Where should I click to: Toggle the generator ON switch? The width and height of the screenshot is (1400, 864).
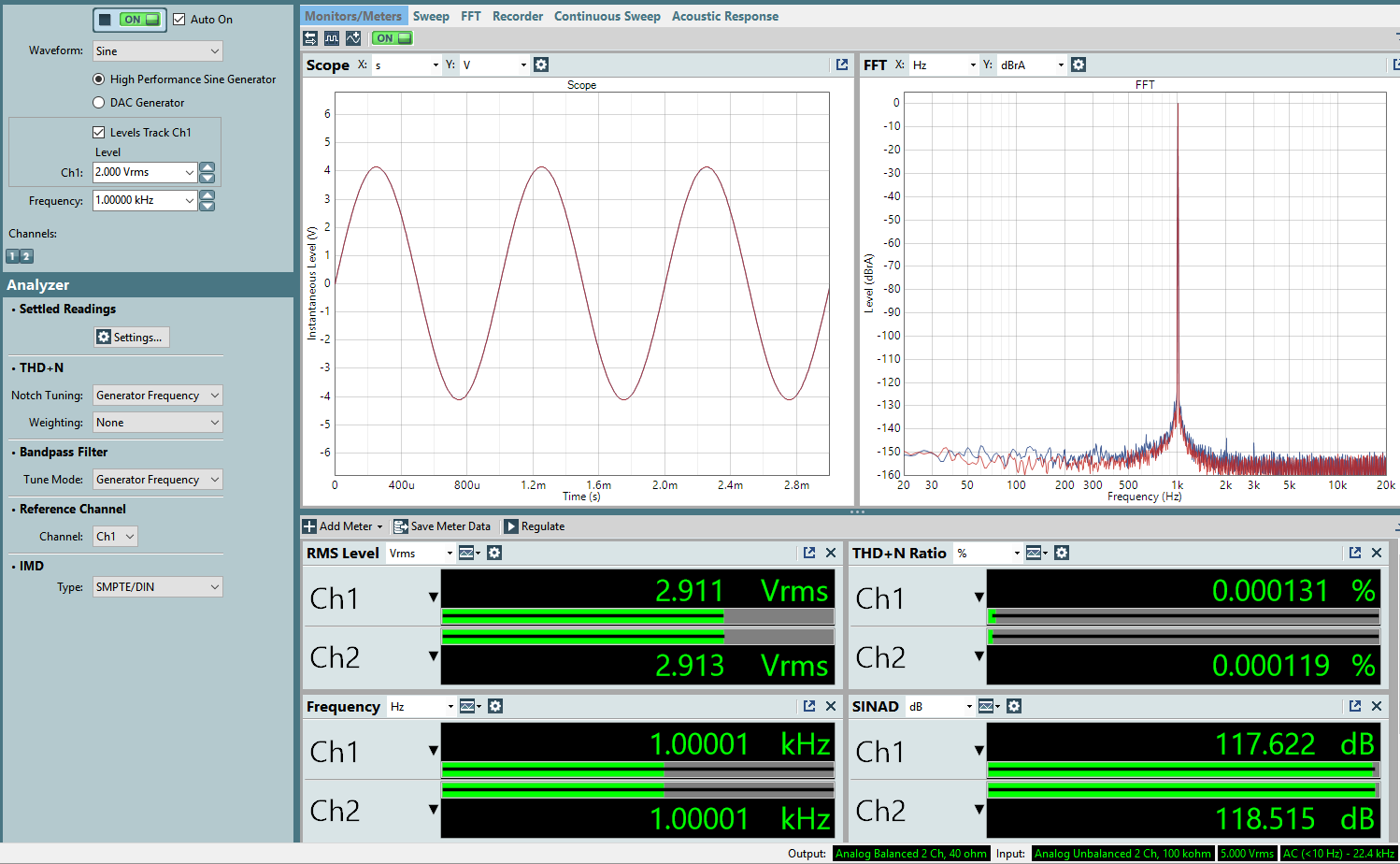140,19
